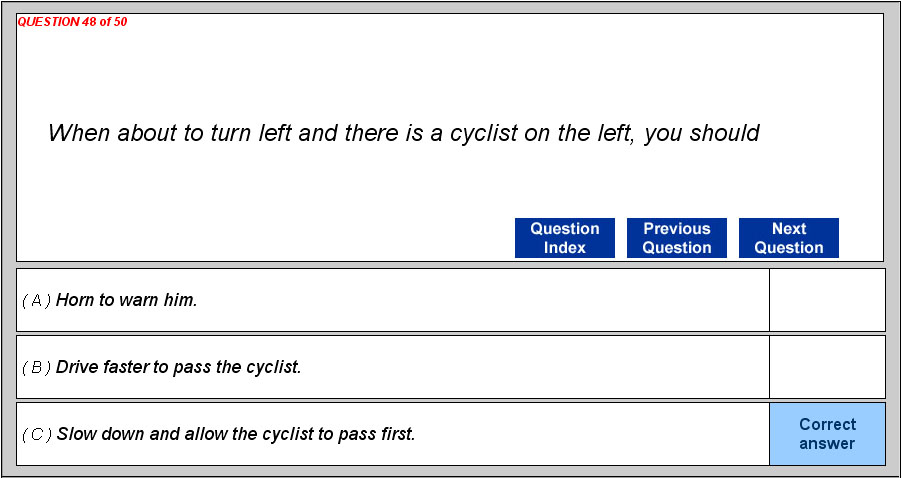The image size is (902, 478).
Task: Click the words Horn to warn him
Action: click(x=127, y=300)
